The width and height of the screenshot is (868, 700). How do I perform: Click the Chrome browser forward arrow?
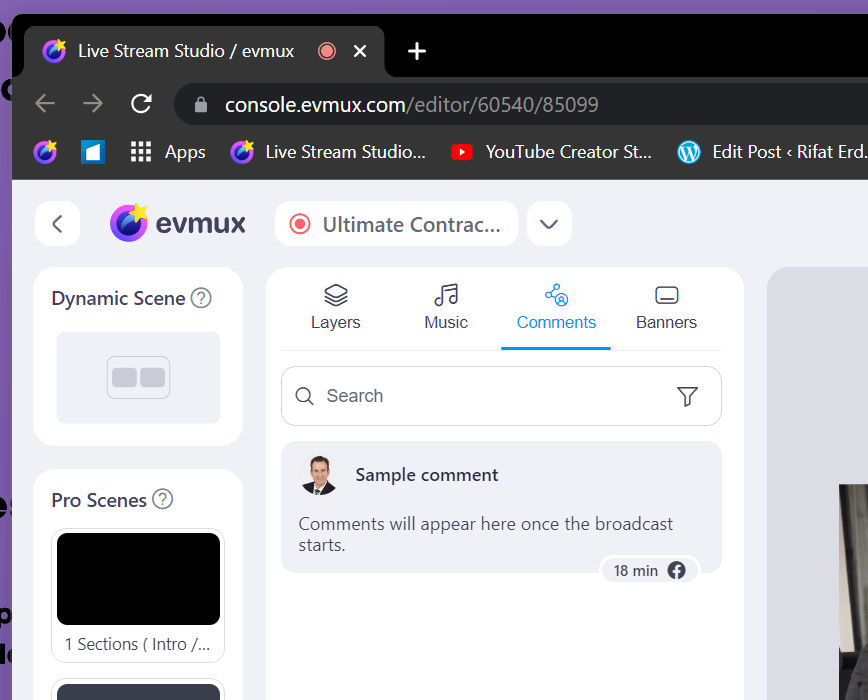[93, 103]
